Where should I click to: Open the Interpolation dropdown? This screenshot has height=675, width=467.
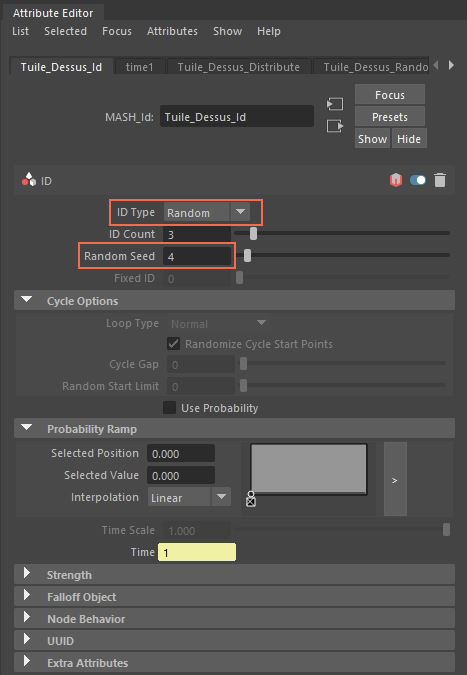click(189, 497)
